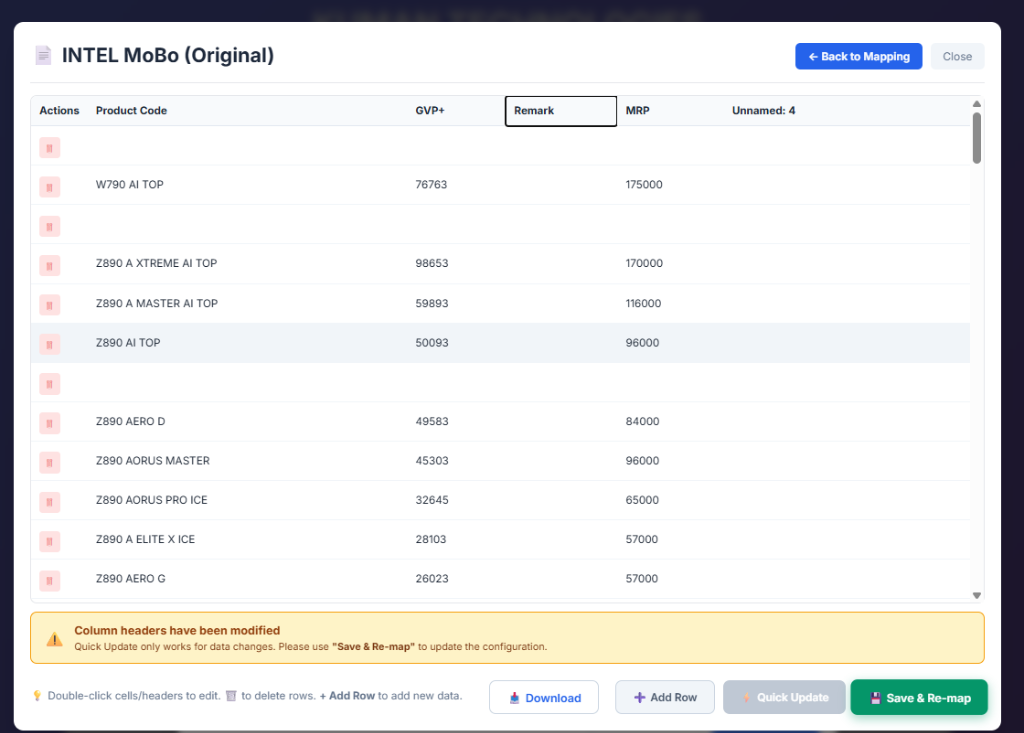Delete the Z890 A XTREME AI TOP row
1024x733 pixels.
coord(49,265)
